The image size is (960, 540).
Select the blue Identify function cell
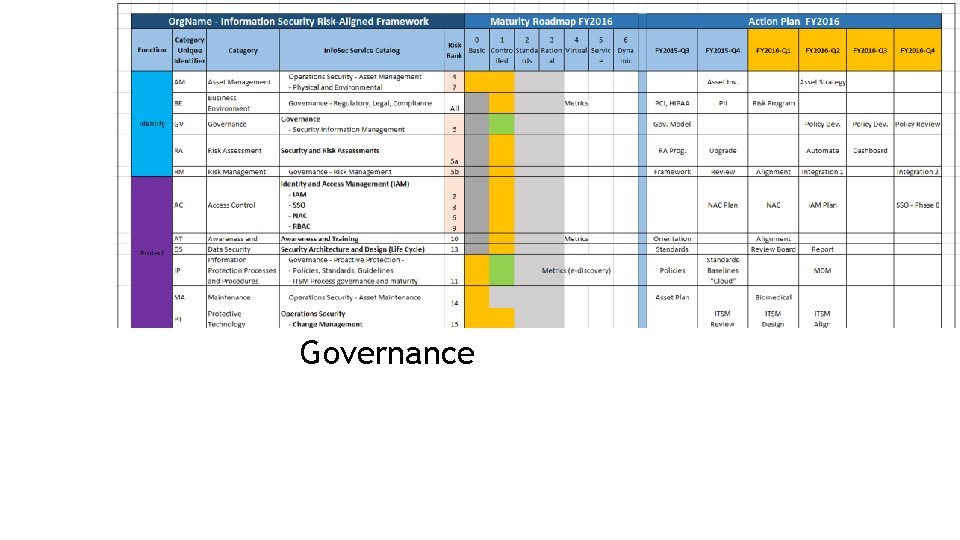coord(152,124)
